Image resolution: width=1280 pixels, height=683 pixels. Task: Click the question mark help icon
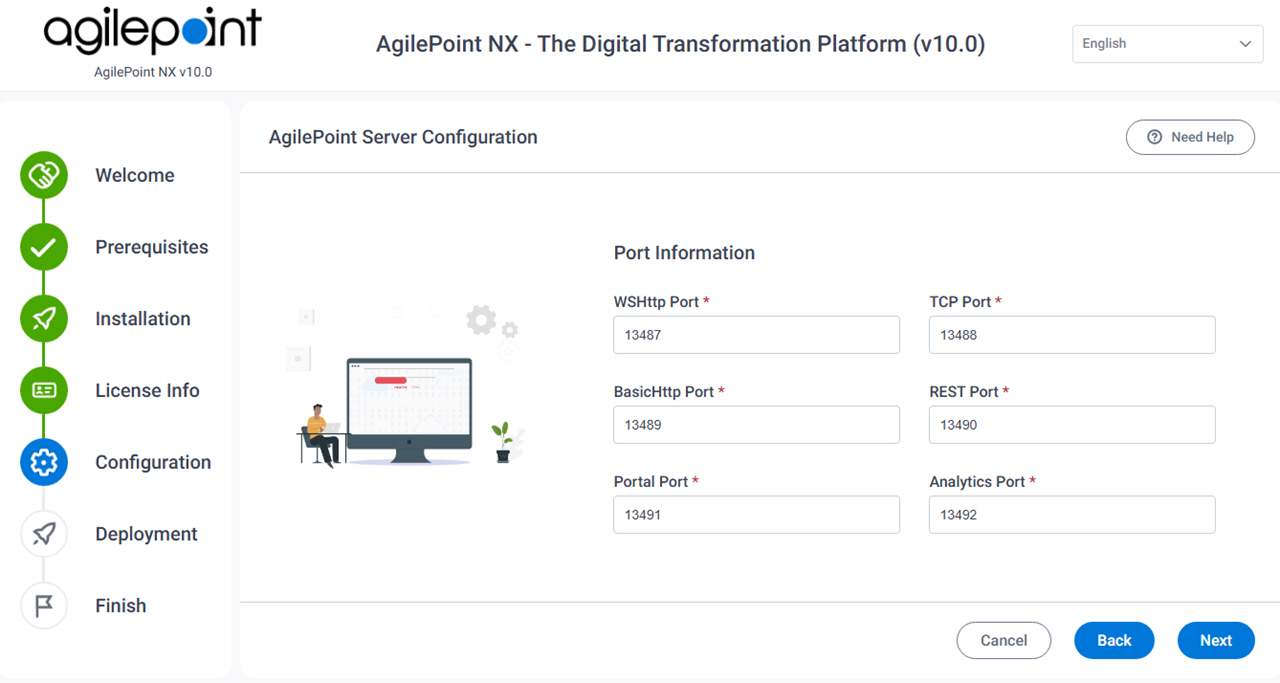(1155, 137)
